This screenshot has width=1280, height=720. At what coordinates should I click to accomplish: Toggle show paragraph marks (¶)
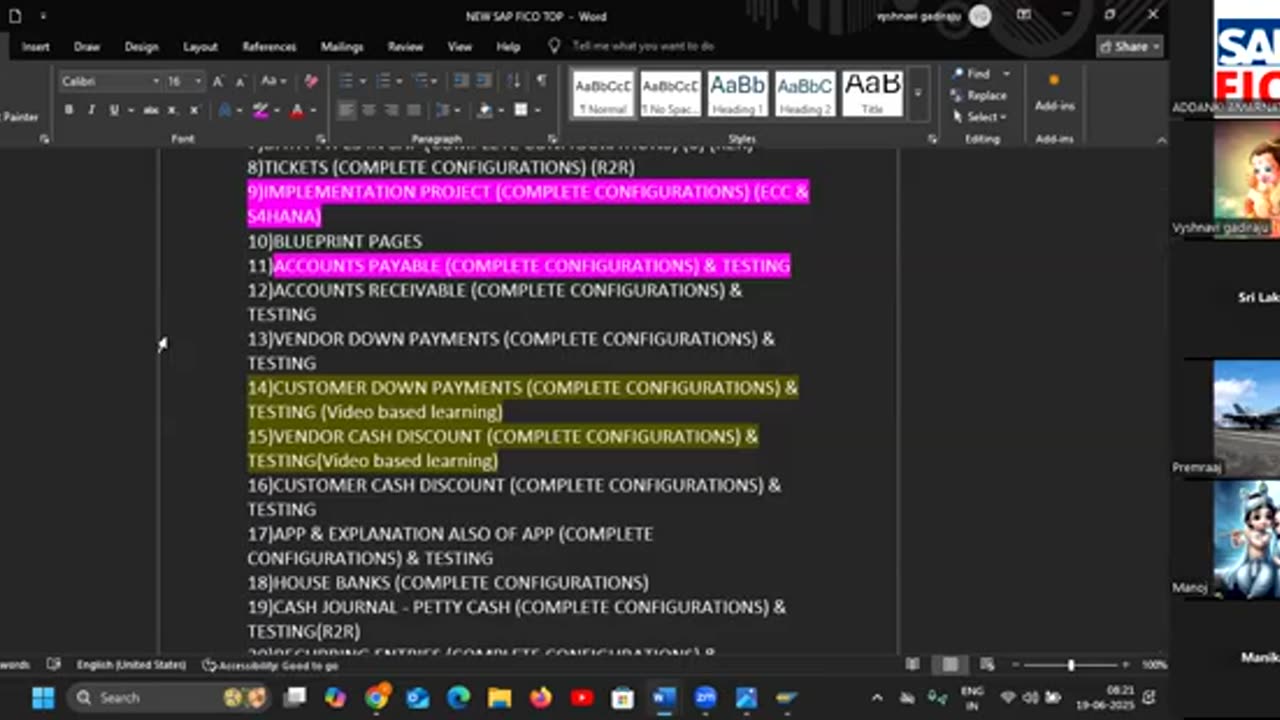coord(541,81)
